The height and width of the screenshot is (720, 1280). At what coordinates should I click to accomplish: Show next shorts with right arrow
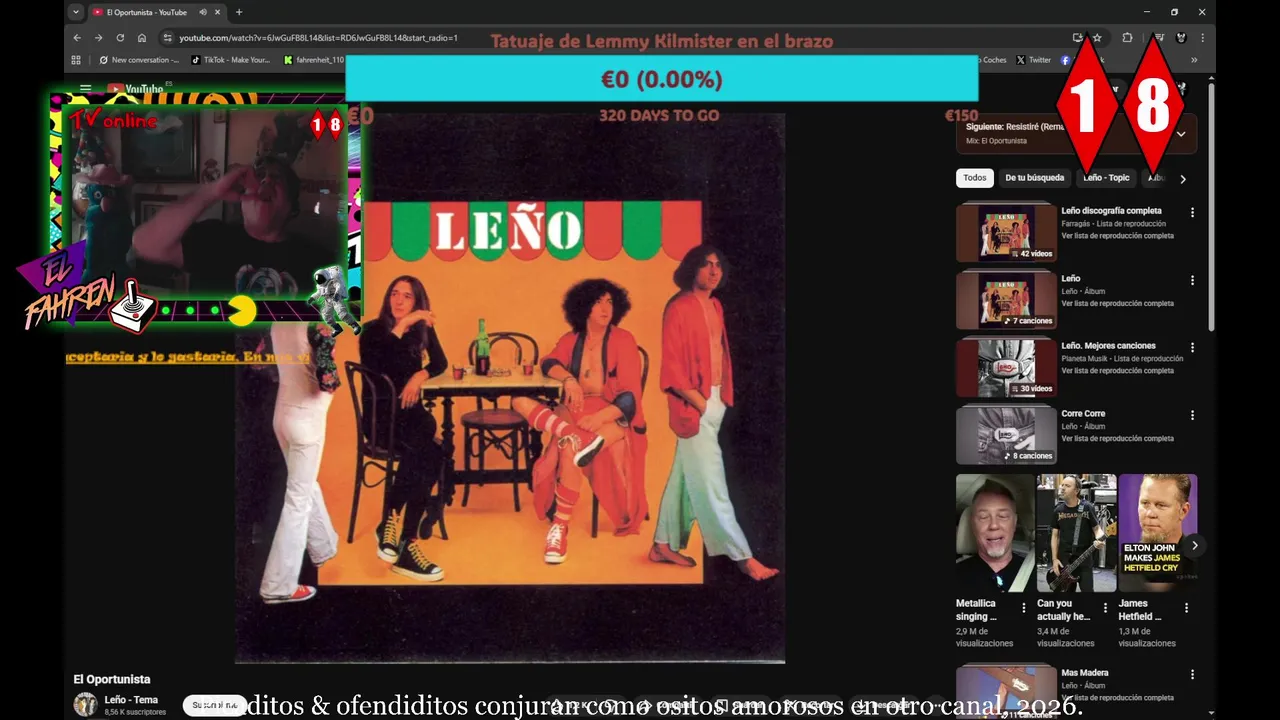(1194, 545)
